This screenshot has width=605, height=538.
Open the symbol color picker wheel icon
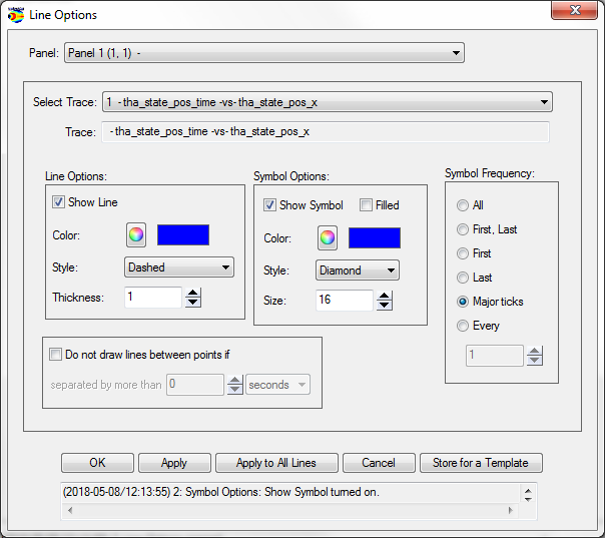327,238
